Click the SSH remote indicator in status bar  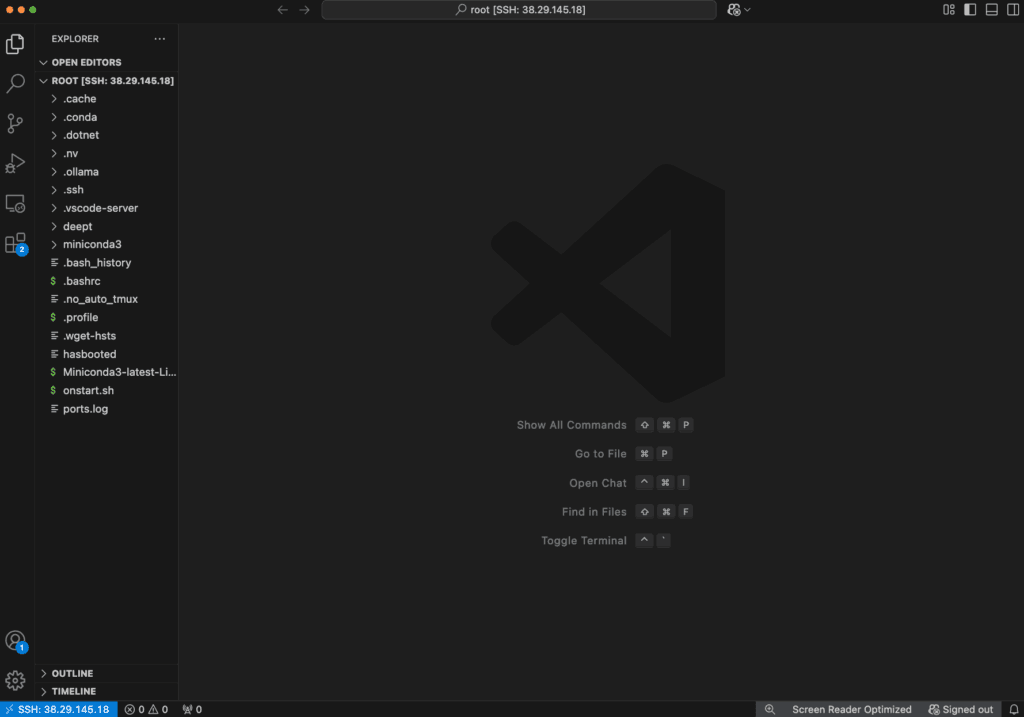click(58, 709)
